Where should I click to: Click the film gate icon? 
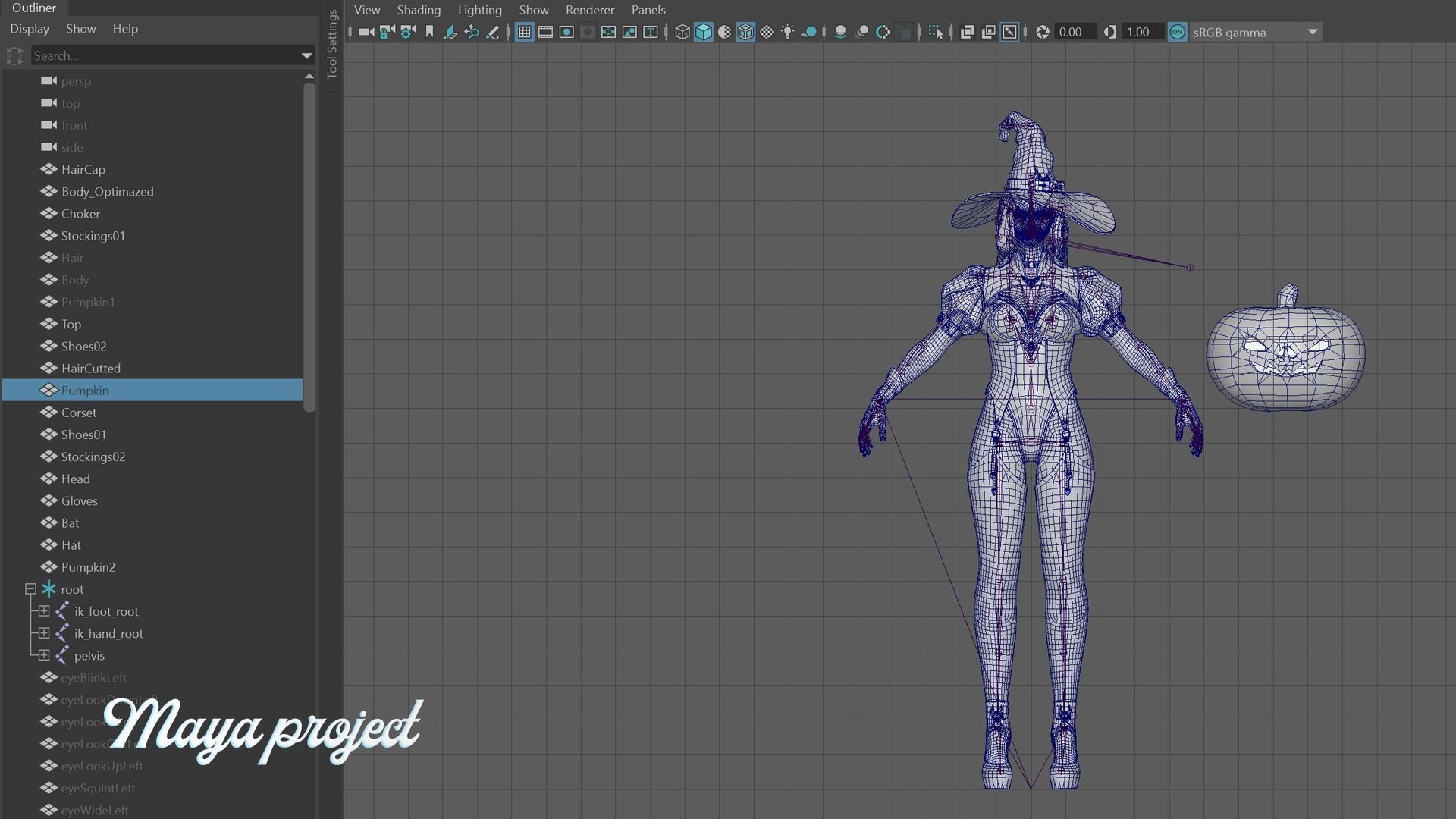click(545, 32)
